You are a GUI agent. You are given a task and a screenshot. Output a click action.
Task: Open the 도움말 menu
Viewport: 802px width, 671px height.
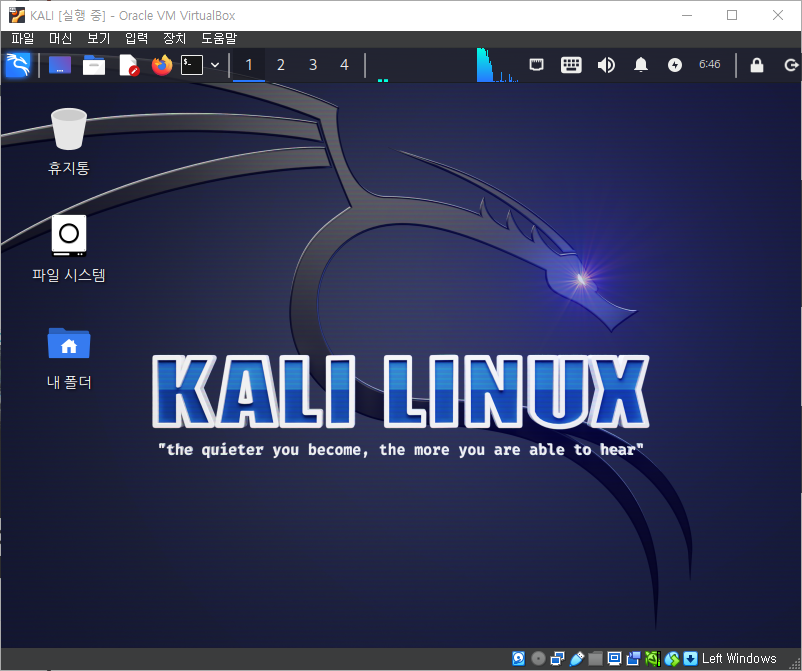pyautogui.click(x=219, y=38)
